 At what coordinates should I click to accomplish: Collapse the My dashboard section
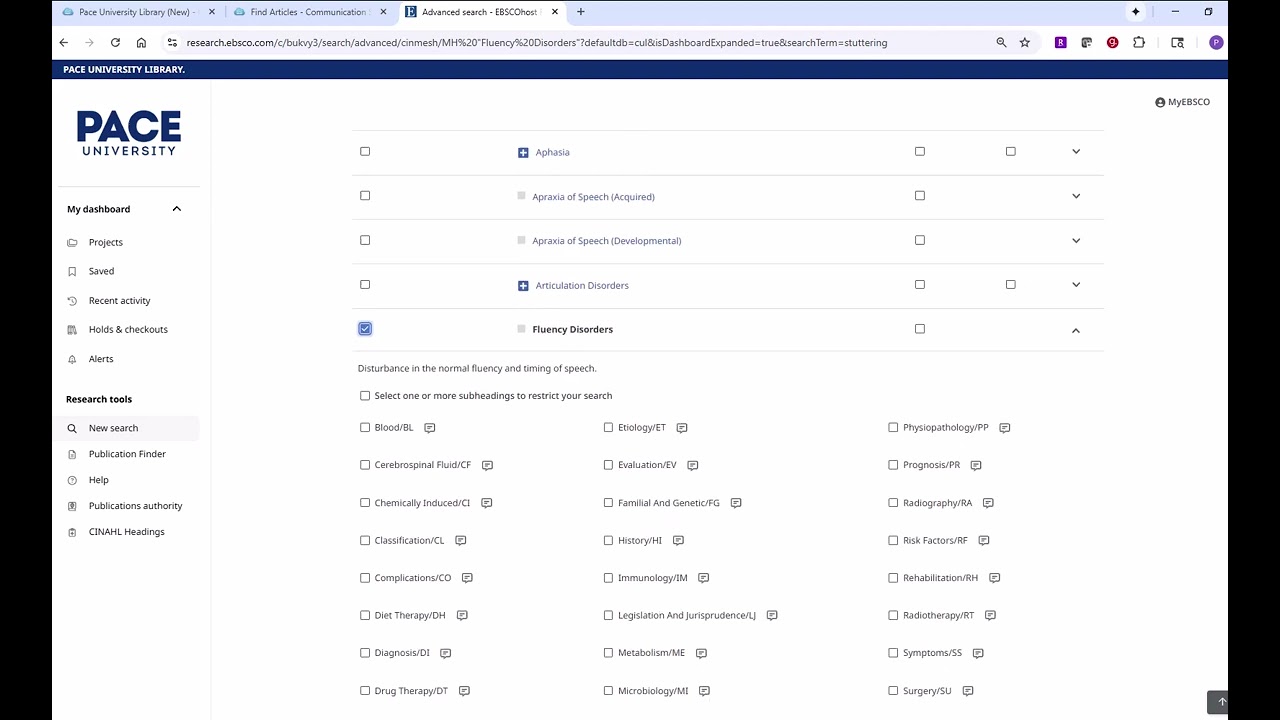click(x=177, y=209)
